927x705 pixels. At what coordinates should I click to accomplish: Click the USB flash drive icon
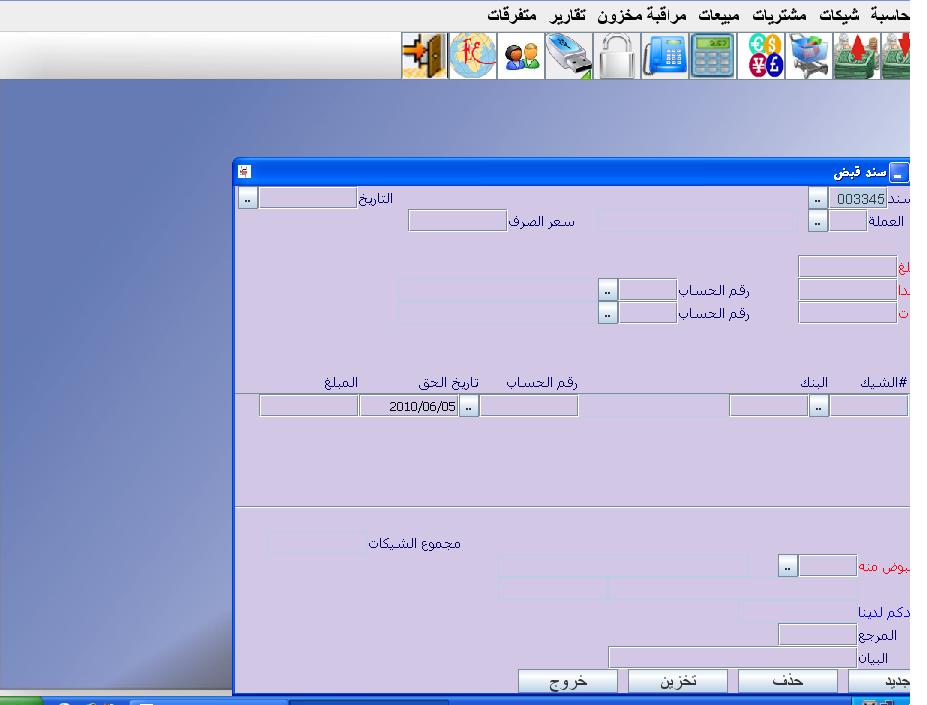(x=569, y=56)
